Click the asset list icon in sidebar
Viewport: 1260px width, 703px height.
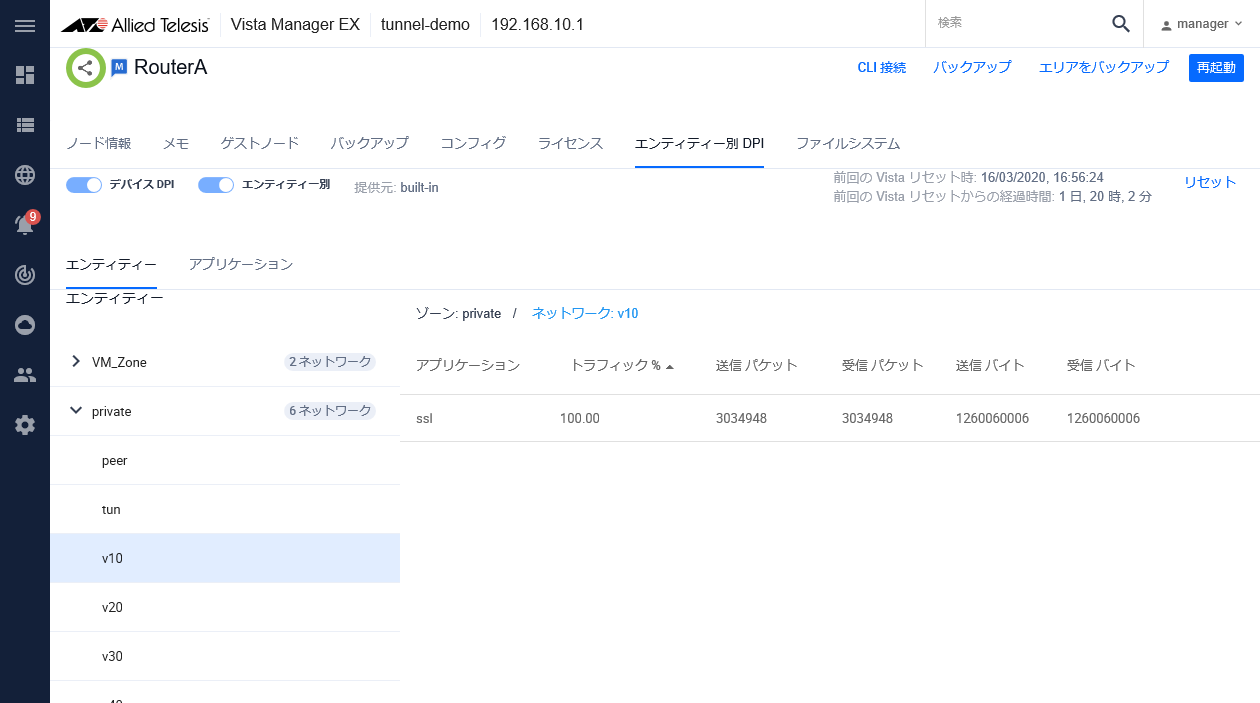(x=24, y=124)
